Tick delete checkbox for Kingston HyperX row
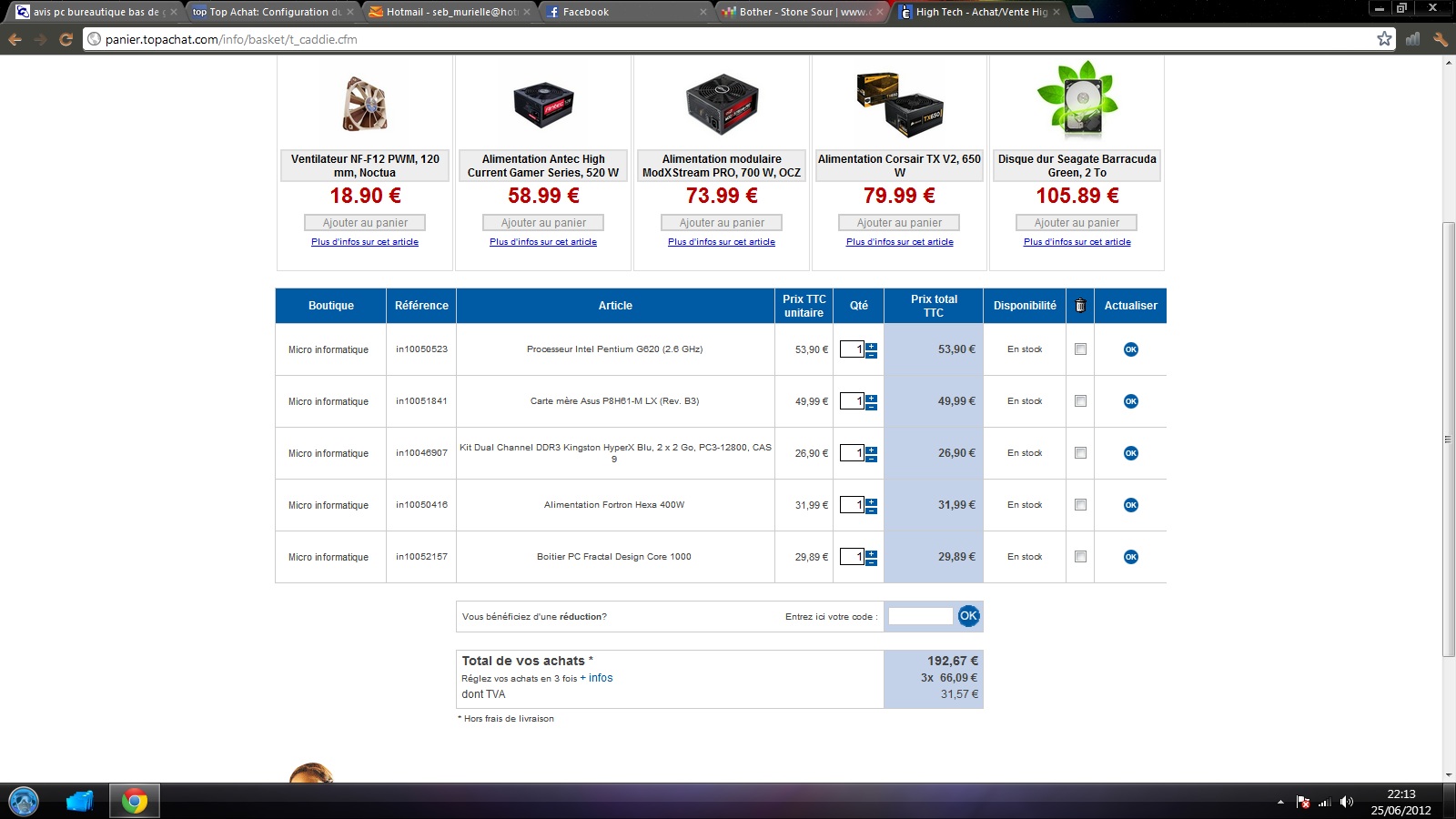Image resolution: width=1456 pixels, height=819 pixels. (x=1080, y=453)
